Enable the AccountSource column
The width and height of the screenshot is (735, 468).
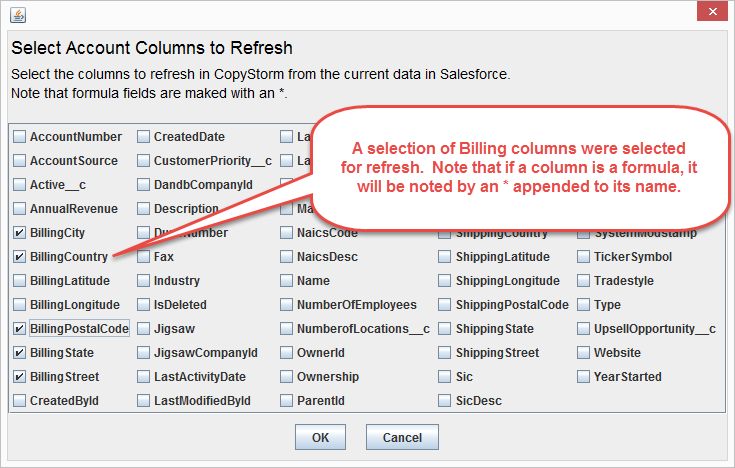[19, 161]
